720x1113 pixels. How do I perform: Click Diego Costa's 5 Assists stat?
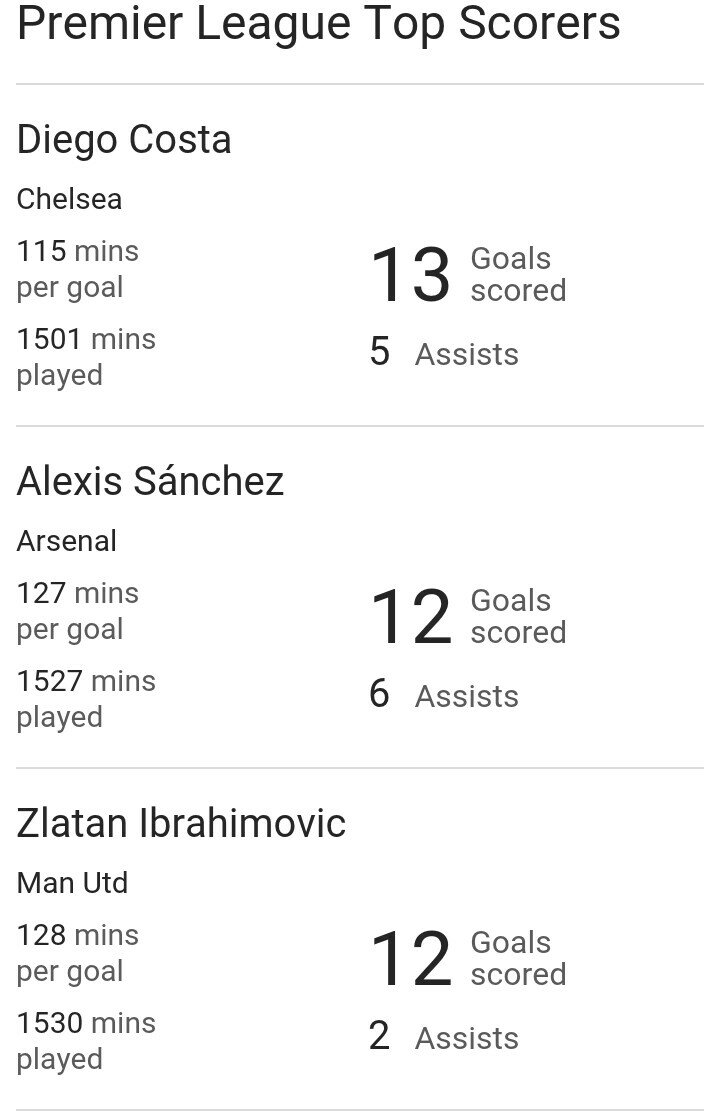(443, 353)
